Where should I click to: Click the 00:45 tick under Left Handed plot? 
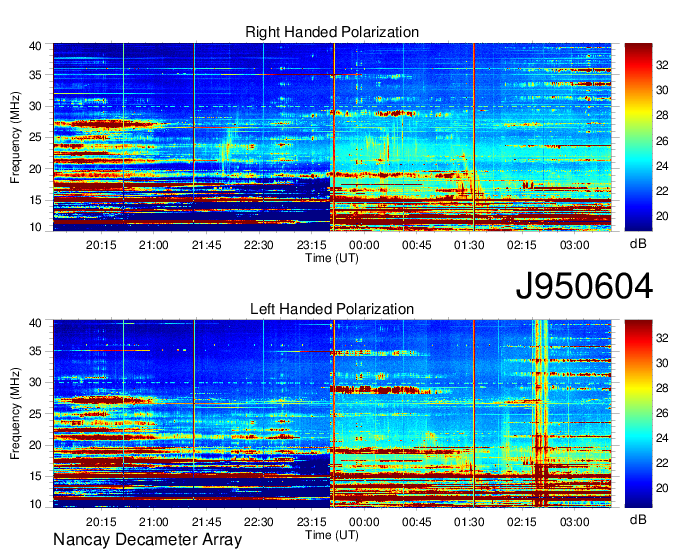tap(417, 522)
